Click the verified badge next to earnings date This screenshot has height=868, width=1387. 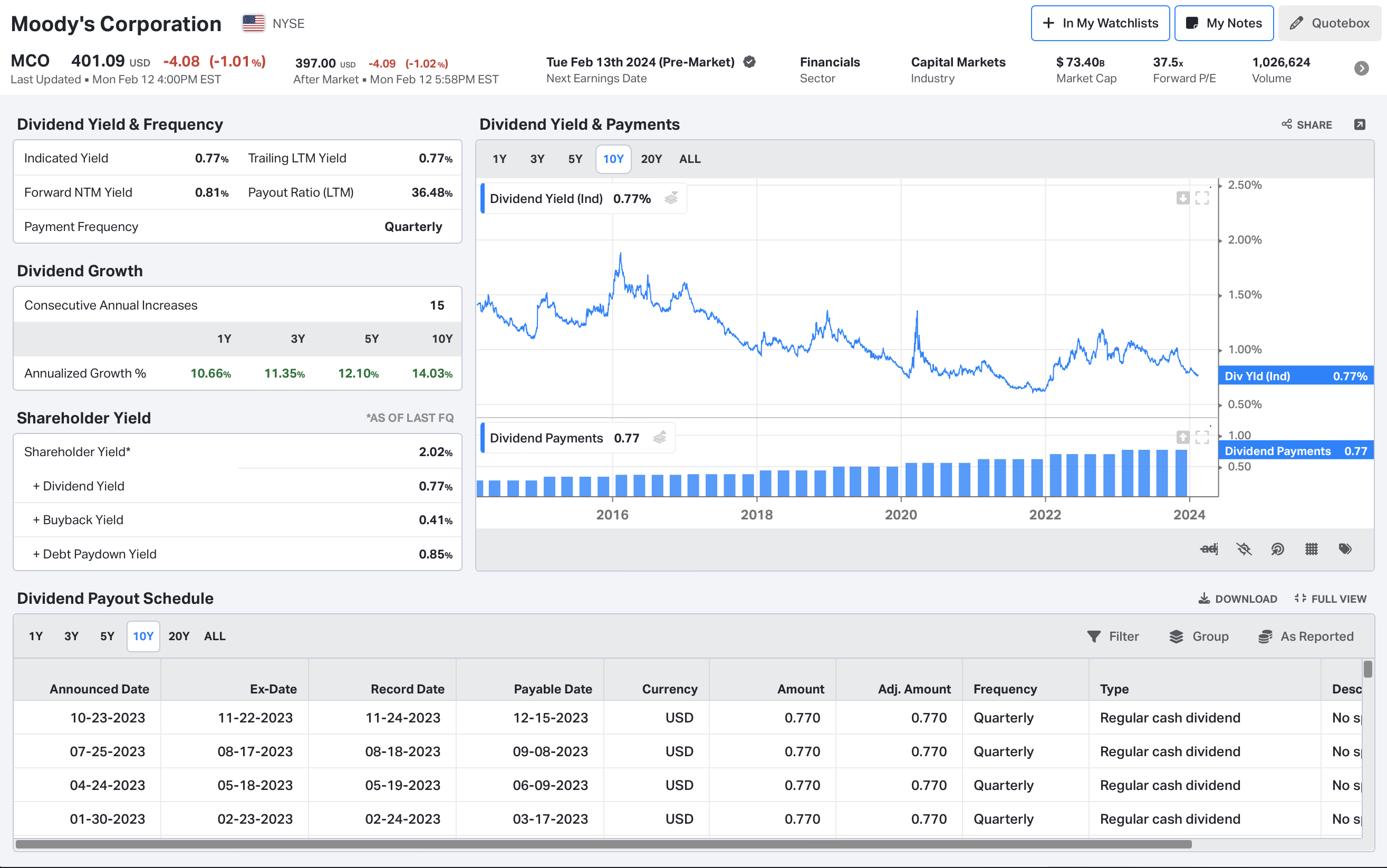point(749,62)
